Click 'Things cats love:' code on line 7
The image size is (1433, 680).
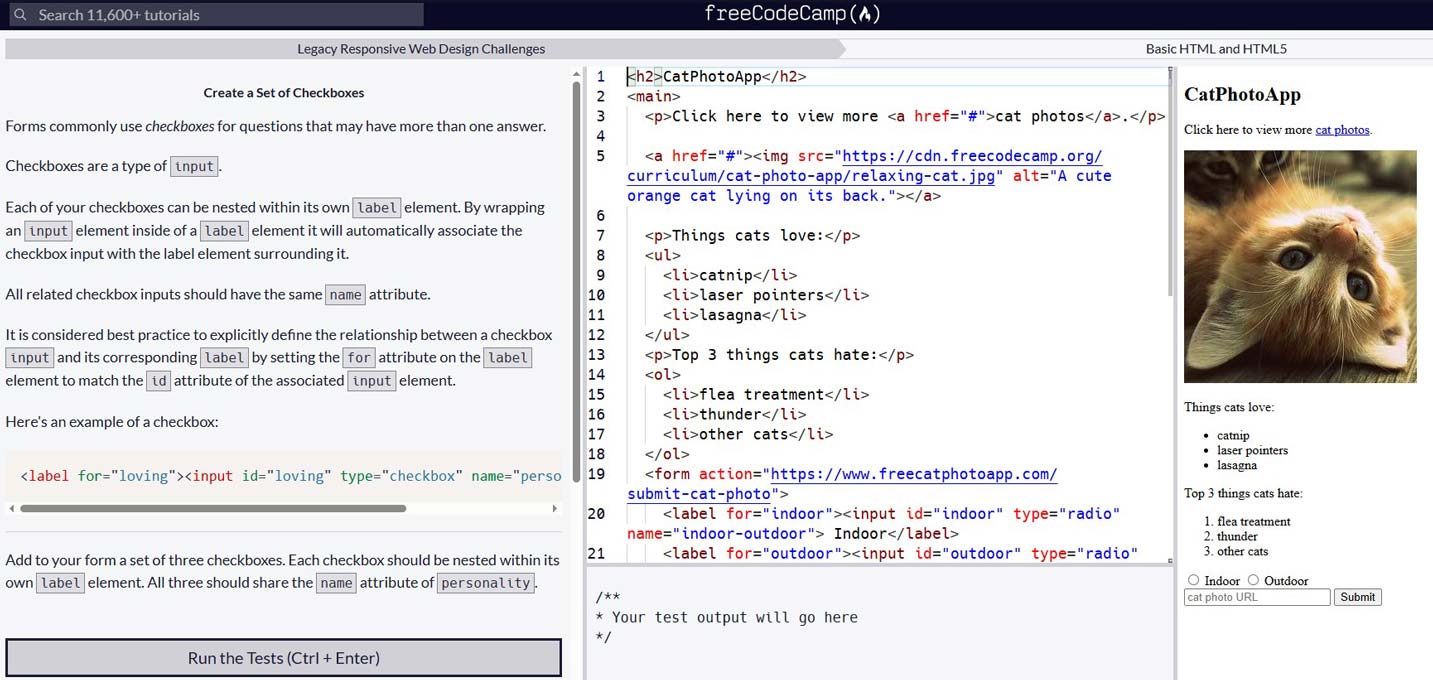(x=752, y=236)
